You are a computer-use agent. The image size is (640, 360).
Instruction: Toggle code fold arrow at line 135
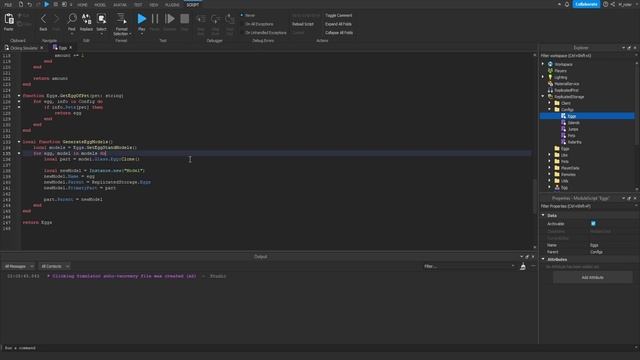tap(19, 153)
